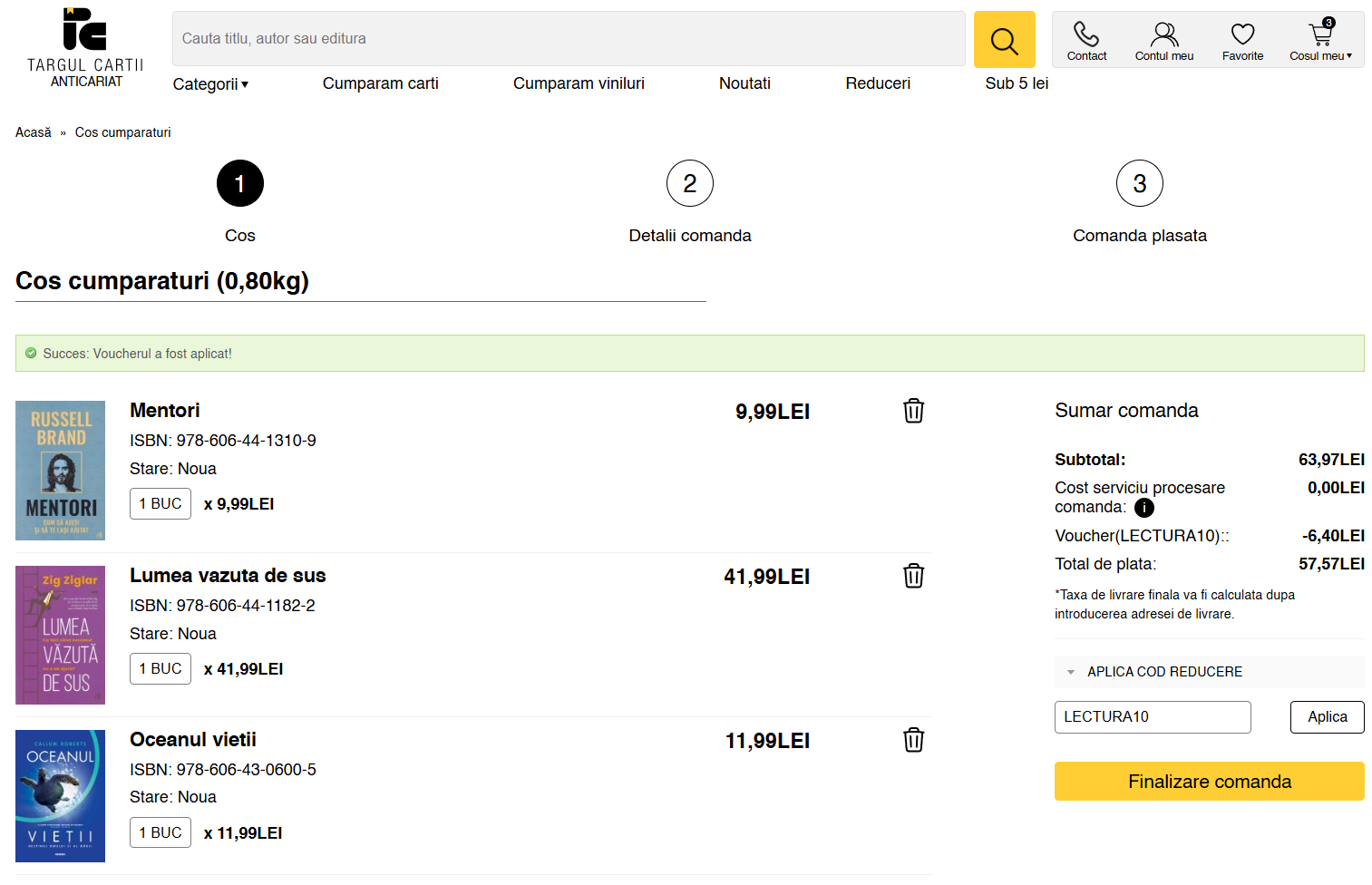1372x885 pixels.
Task: Click the Aplica voucher button
Action: click(x=1327, y=716)
